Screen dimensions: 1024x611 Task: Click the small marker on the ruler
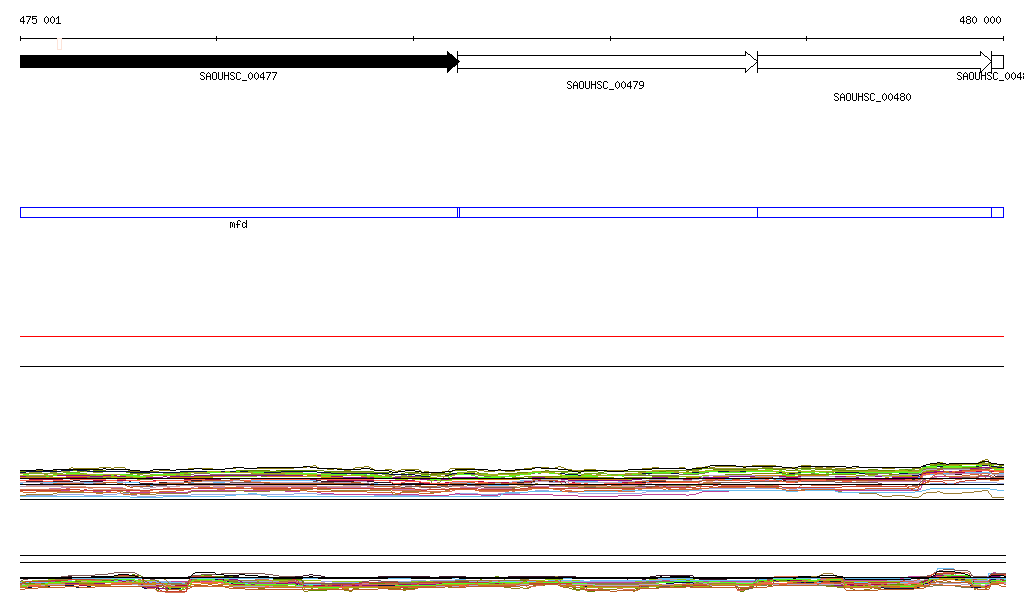(x=59, y=43)
